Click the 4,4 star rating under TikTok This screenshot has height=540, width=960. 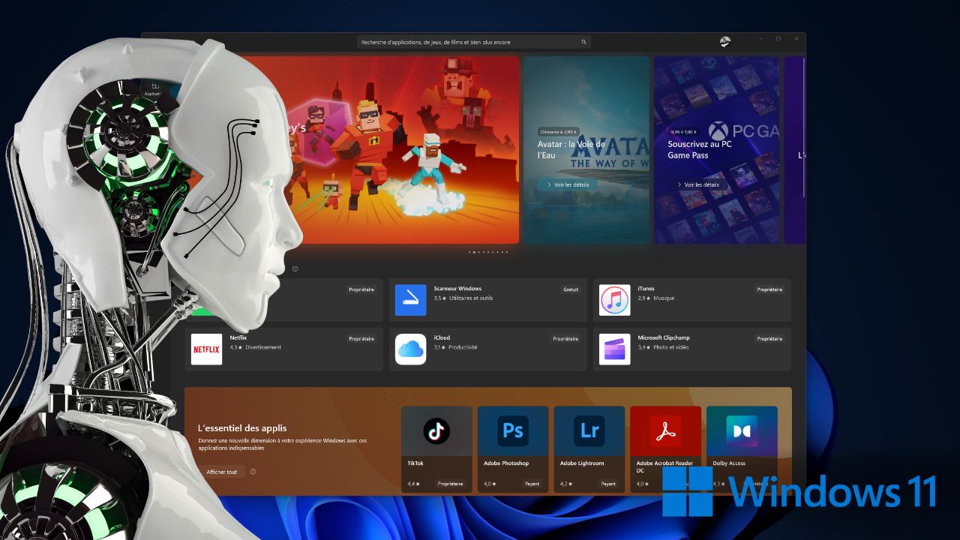(413, 484)
